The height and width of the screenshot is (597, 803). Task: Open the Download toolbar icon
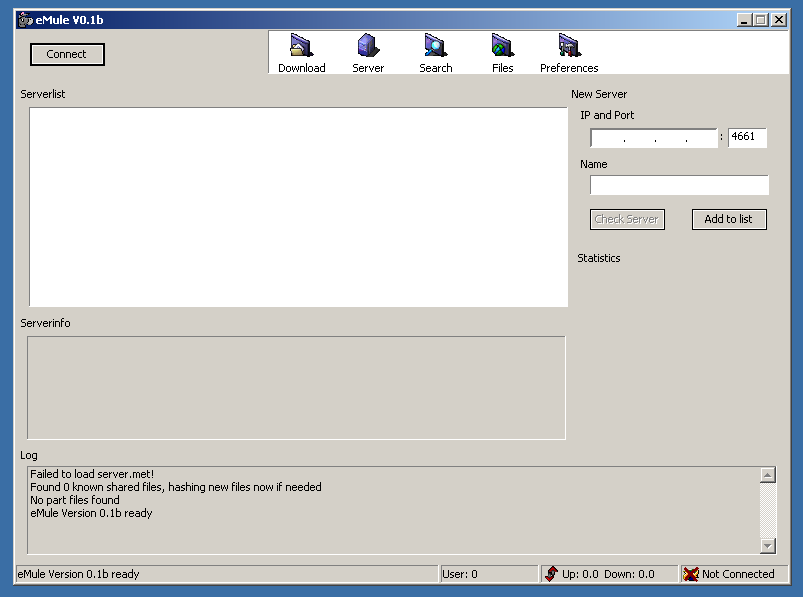click(301, 46)
